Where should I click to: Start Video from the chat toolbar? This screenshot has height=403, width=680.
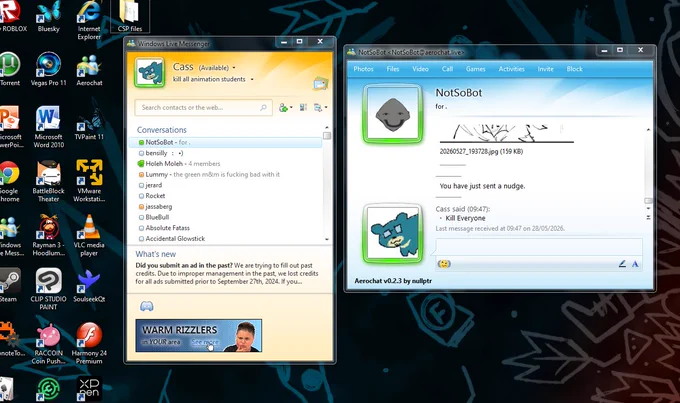(420, 69)
